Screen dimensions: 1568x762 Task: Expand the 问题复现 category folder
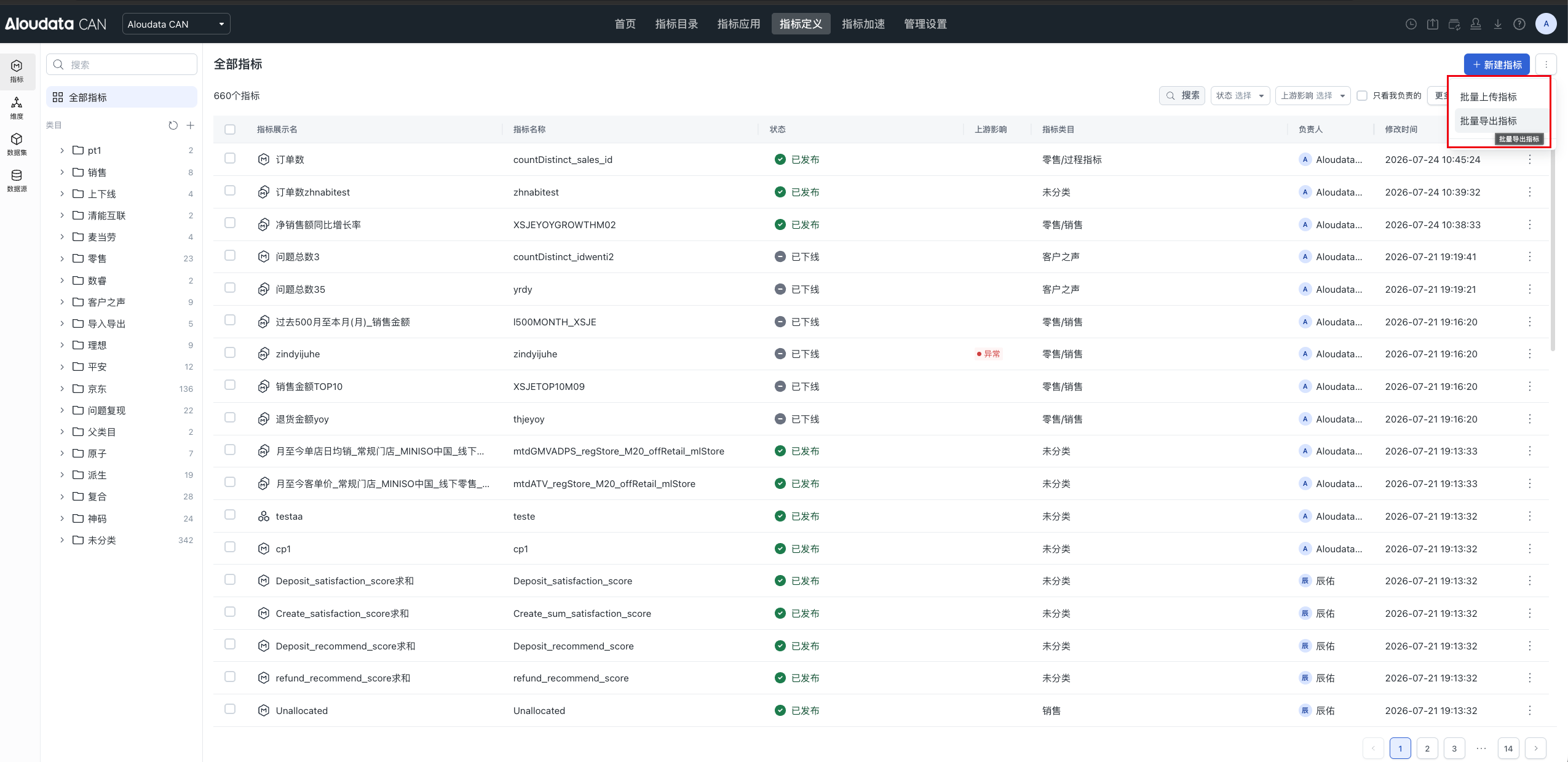pyautogui.click(x=61, y=410)
